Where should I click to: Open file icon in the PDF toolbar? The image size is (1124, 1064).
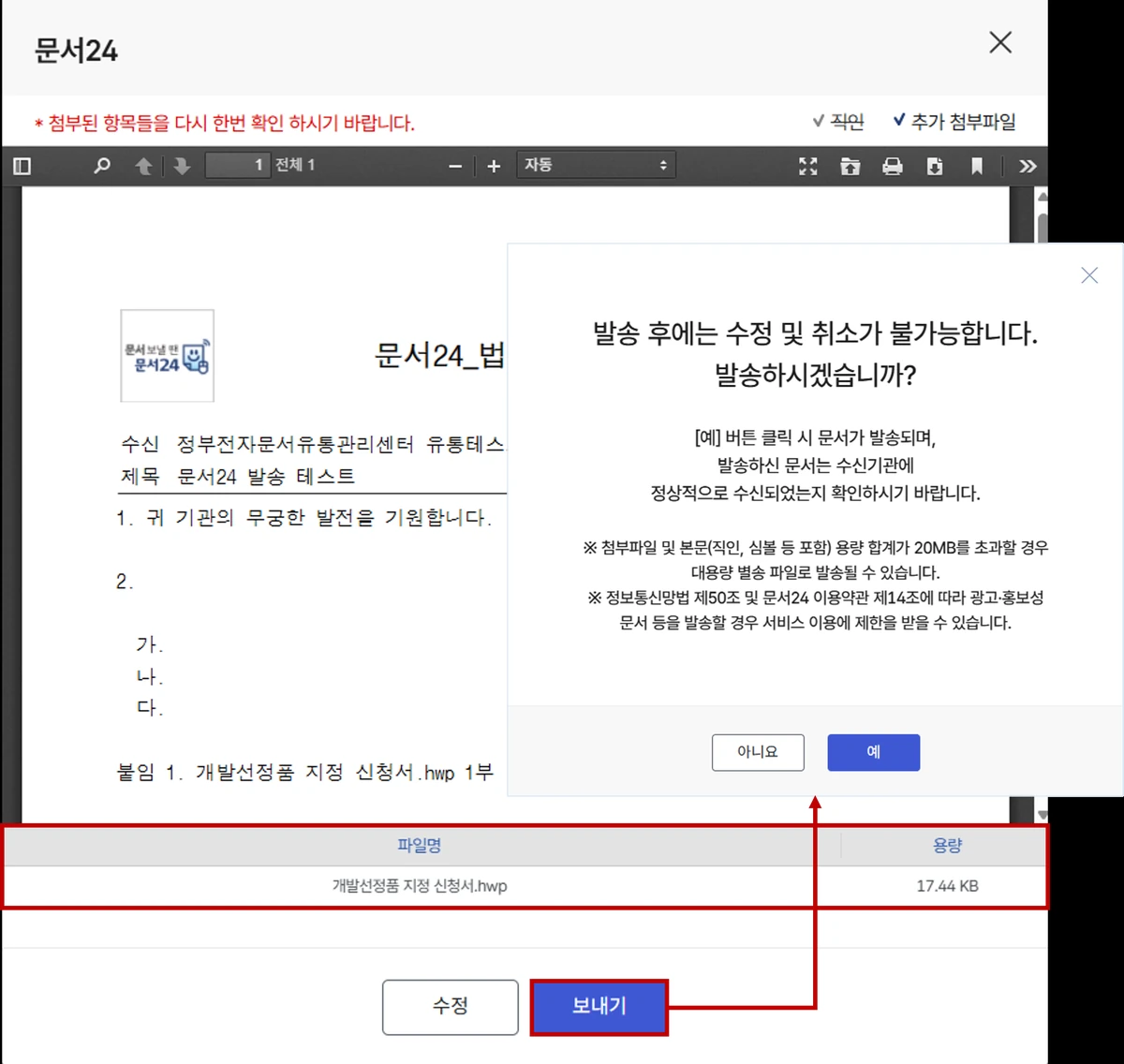(x=850, y=167)
